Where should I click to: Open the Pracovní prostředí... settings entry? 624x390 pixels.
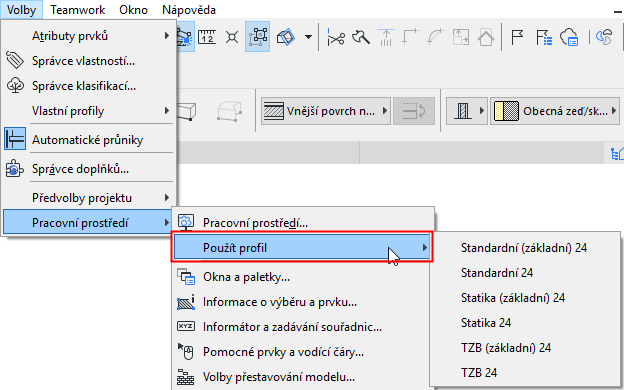tap(302, 223)
